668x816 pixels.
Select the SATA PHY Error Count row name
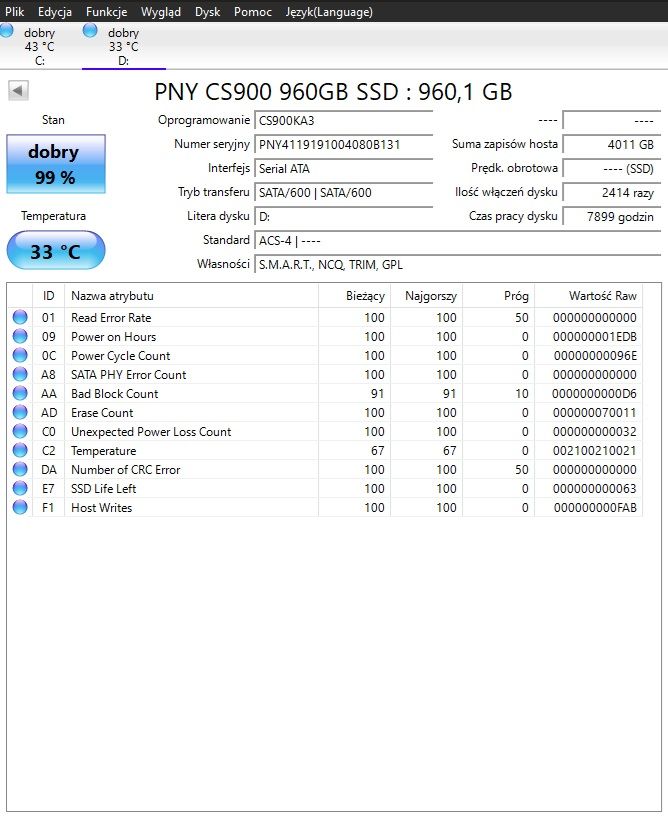129,375
